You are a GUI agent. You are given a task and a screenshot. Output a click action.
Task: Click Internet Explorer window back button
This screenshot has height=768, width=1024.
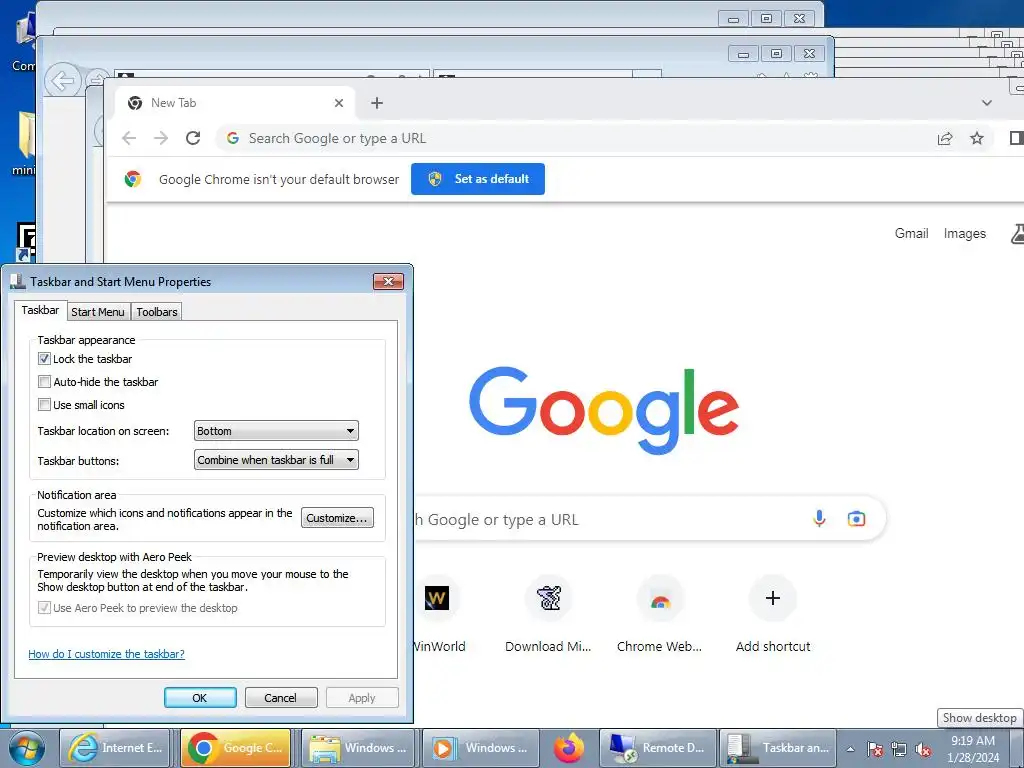point(63,82)
